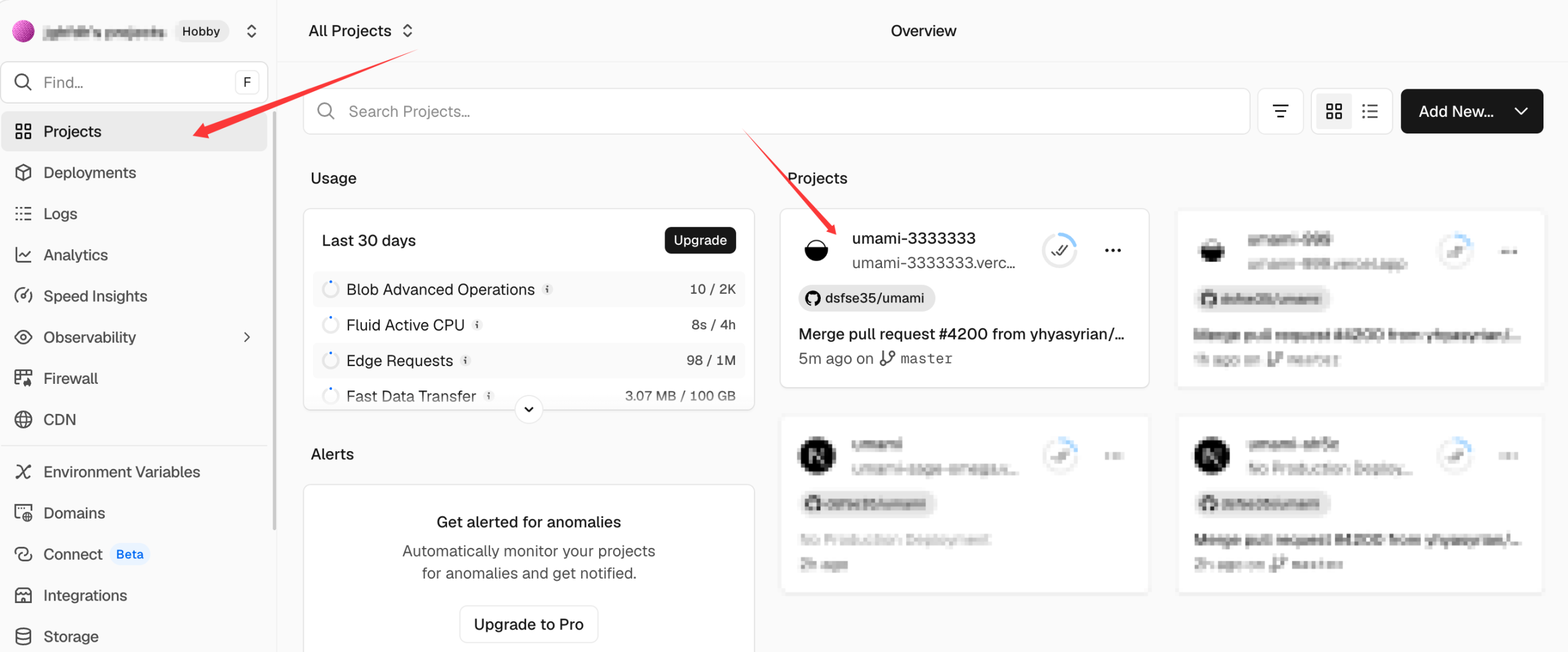Click the Domains icon in sidebar

(23, 513)
